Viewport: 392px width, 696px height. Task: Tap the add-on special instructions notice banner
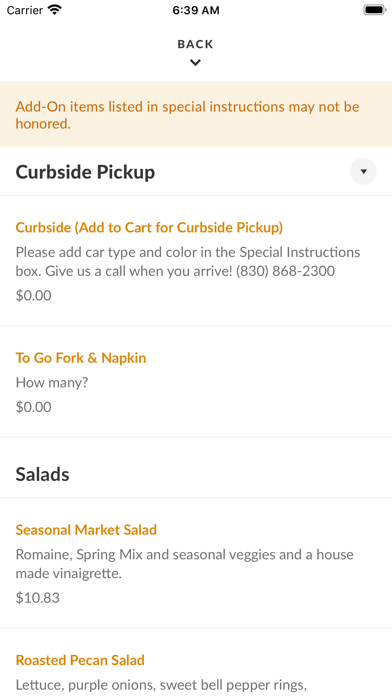click(x=196, y=115)
